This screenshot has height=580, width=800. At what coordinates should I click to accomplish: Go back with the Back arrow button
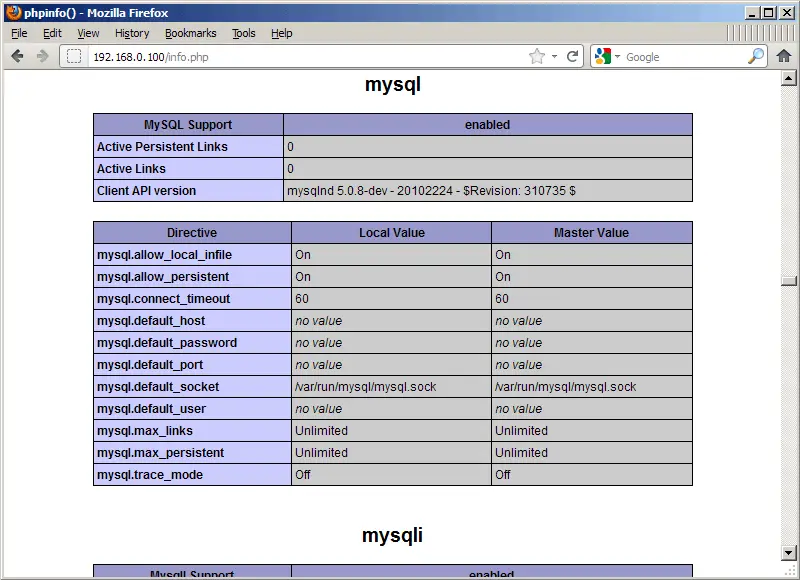[17, 56]
